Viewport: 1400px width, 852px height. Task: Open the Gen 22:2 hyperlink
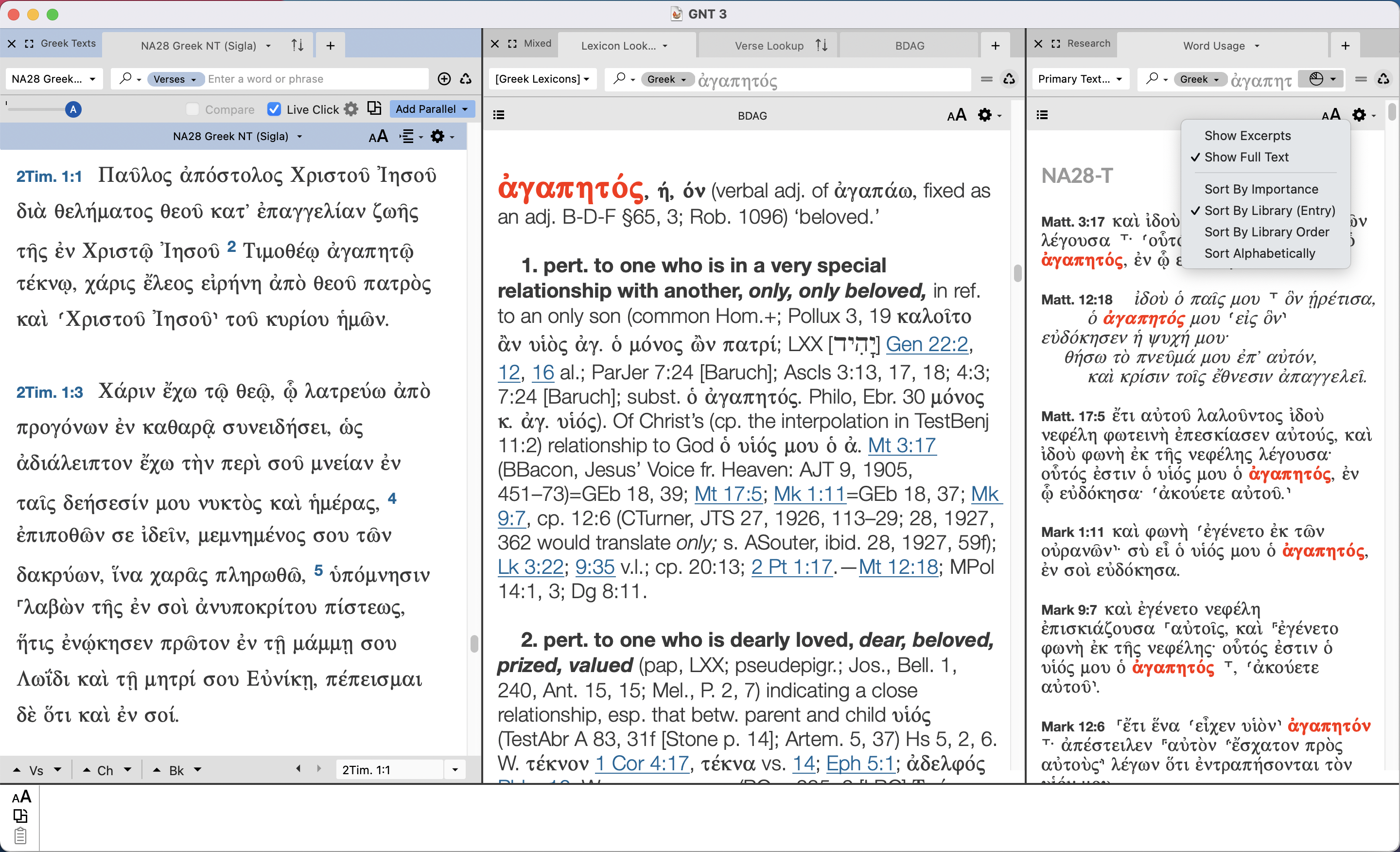coord(927,344)
